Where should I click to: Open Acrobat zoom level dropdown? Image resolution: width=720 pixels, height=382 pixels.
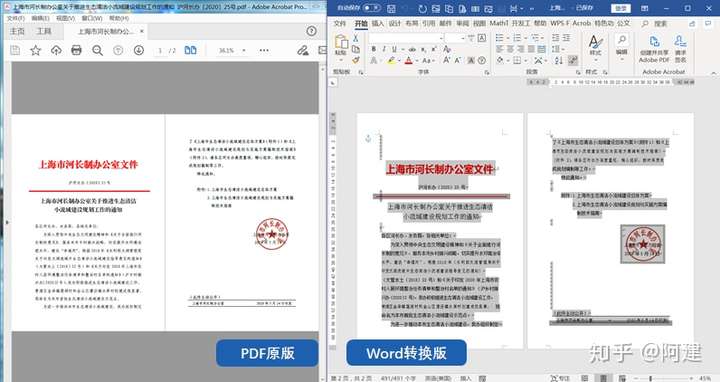244,50
